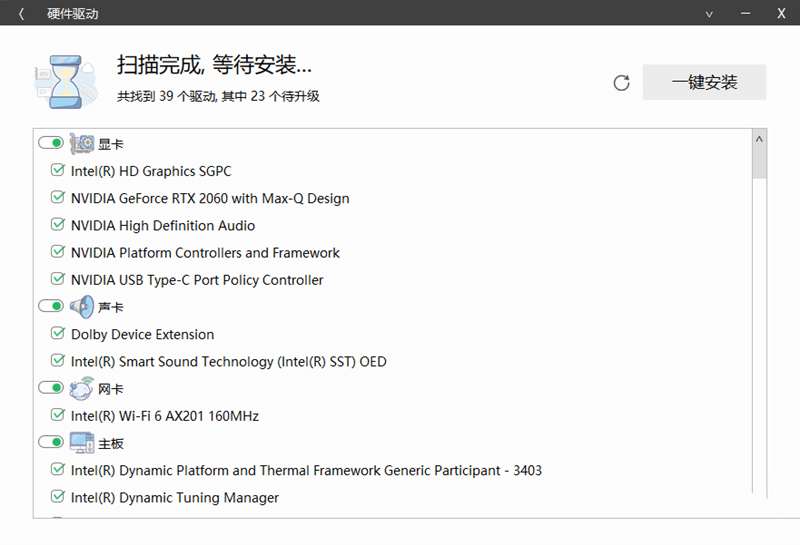This screenshot has height=545, width=800.
Task: Uncheck NVIDIA GeForce RTX 2060 driver
Action: [x=57, y=198]
